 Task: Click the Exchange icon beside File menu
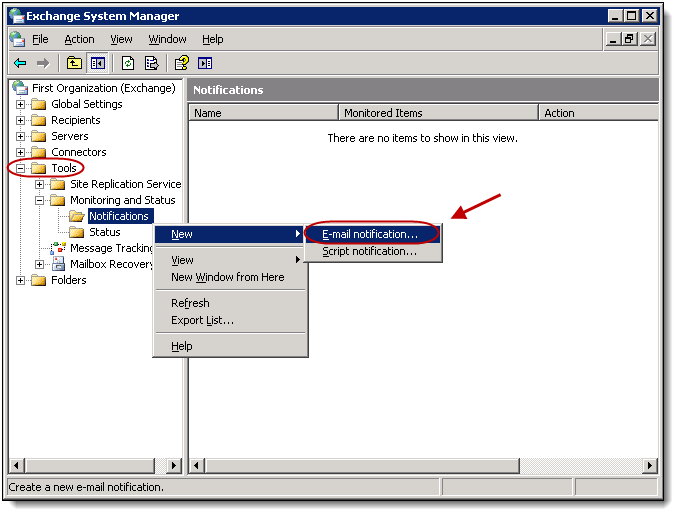click(17, 39)
